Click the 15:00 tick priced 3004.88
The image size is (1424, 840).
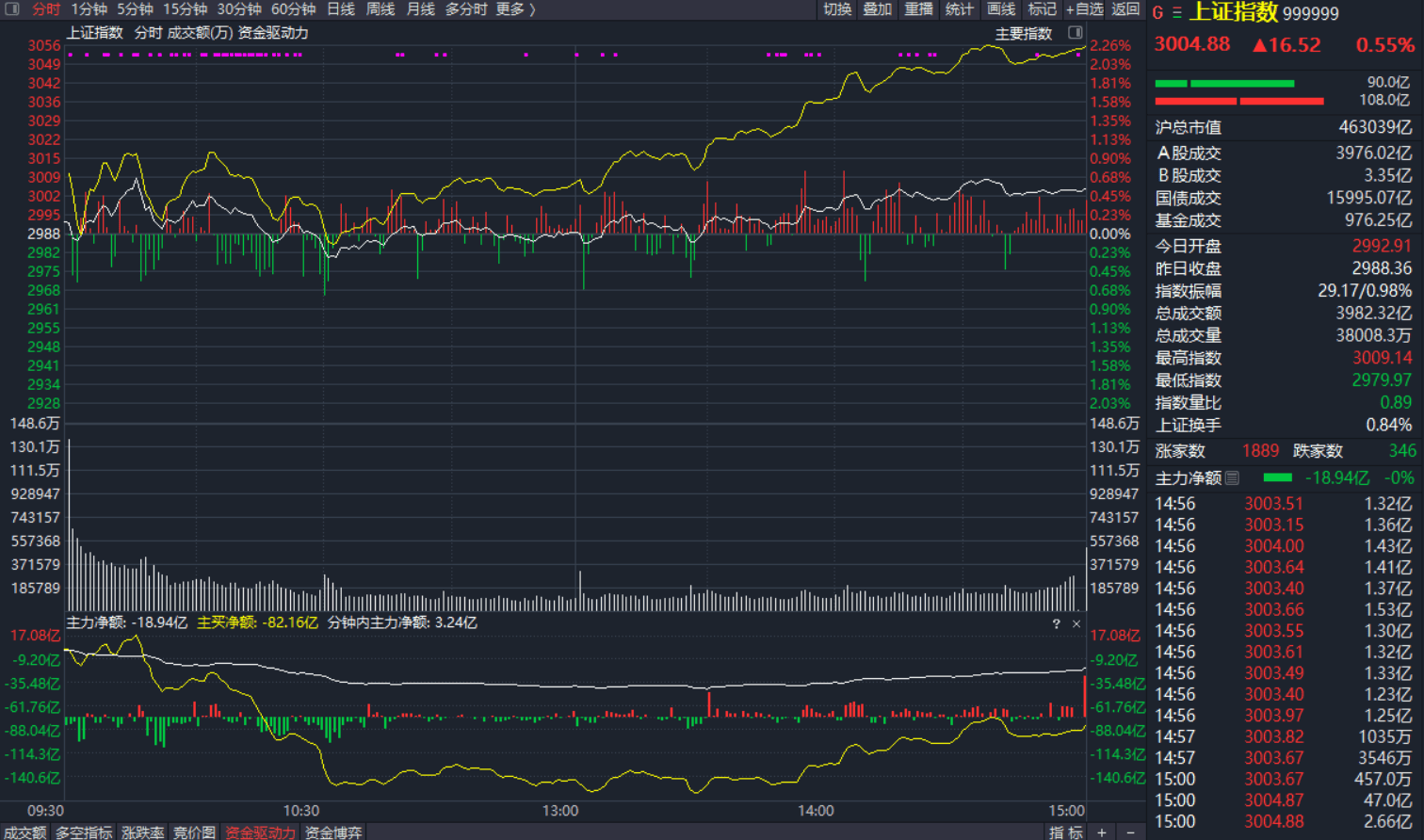(1284, 821)
